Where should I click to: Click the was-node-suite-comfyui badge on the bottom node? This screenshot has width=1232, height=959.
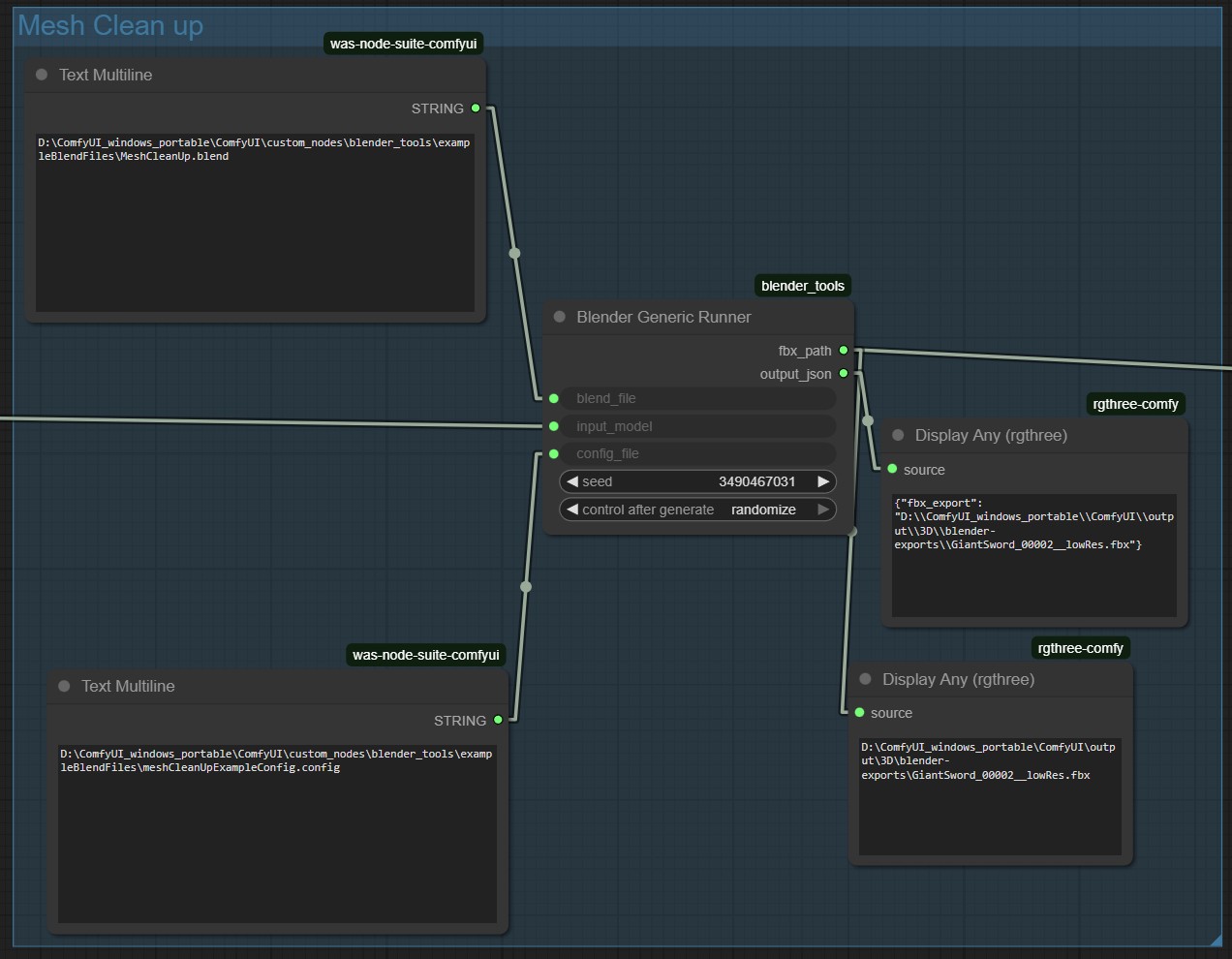425,655
